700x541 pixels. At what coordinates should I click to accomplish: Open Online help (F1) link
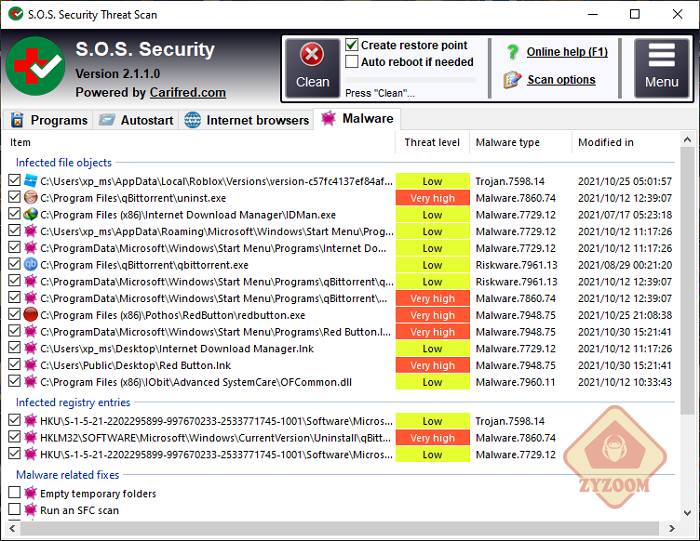[567, 52]
